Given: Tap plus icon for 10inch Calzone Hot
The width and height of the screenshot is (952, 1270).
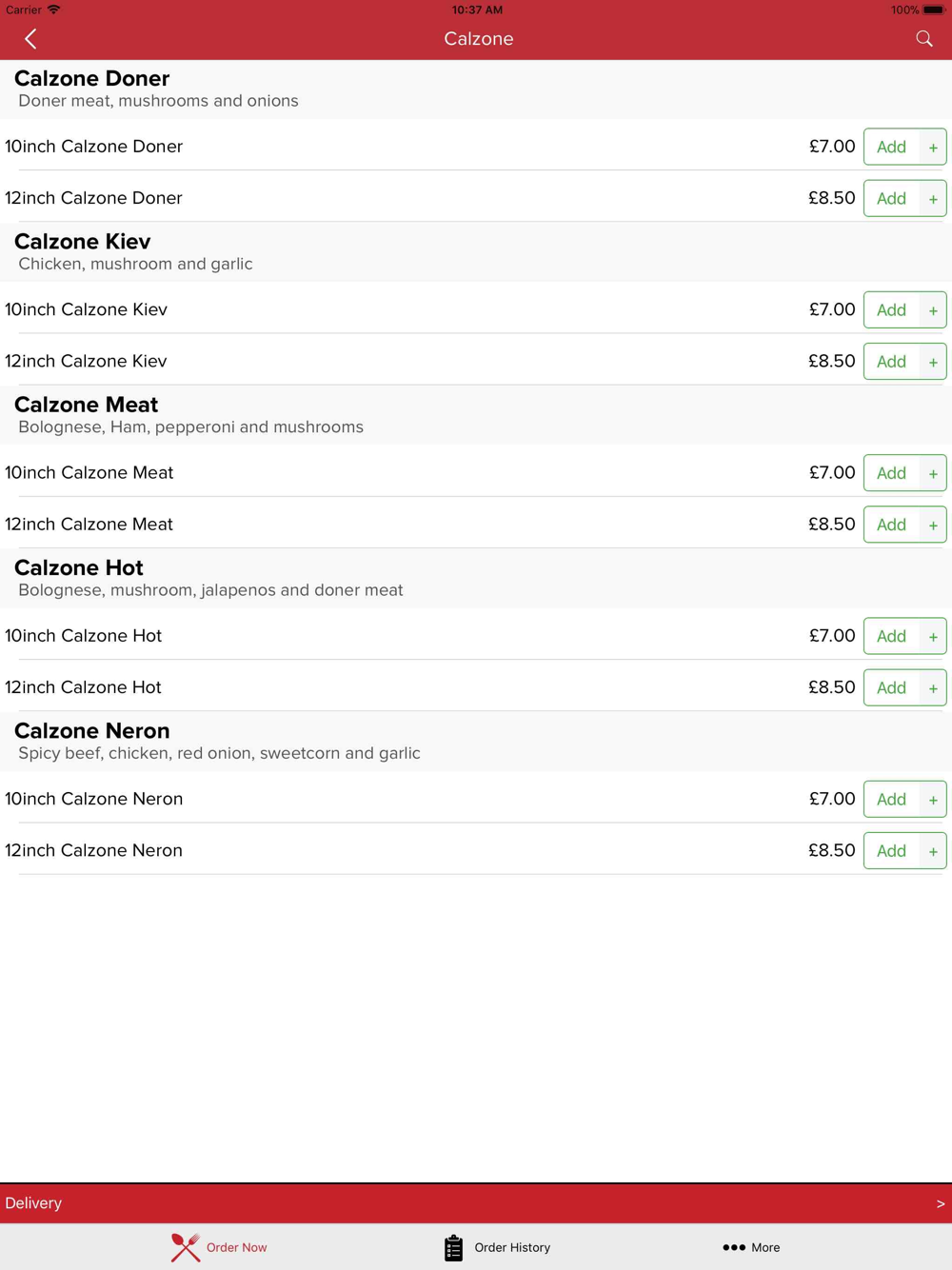Looking at the screenshot, I should click(933, 636).
